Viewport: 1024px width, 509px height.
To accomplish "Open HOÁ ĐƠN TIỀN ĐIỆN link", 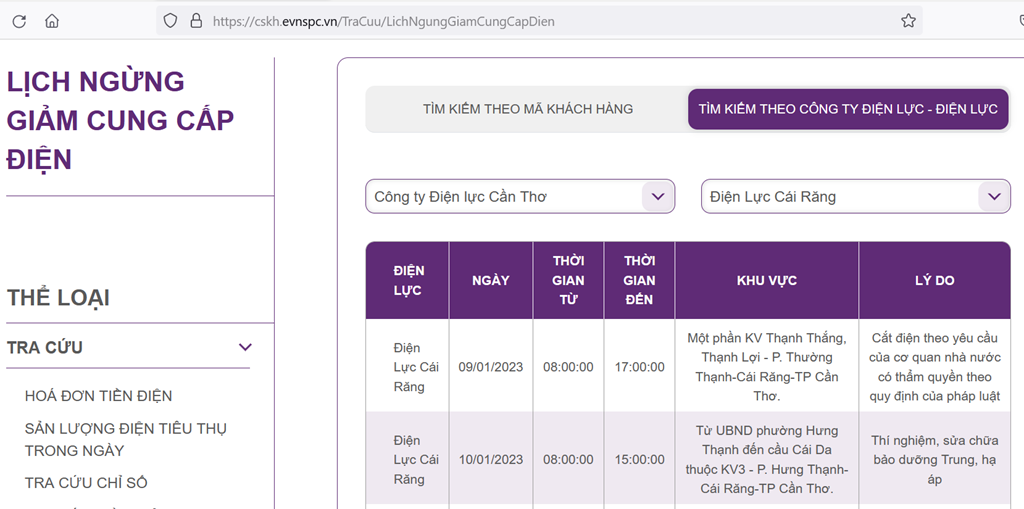I will tap(99, 396).
